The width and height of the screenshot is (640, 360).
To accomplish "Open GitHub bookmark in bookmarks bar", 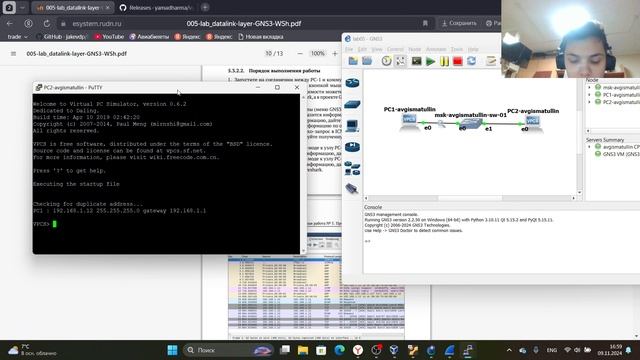I will point(61,37).
